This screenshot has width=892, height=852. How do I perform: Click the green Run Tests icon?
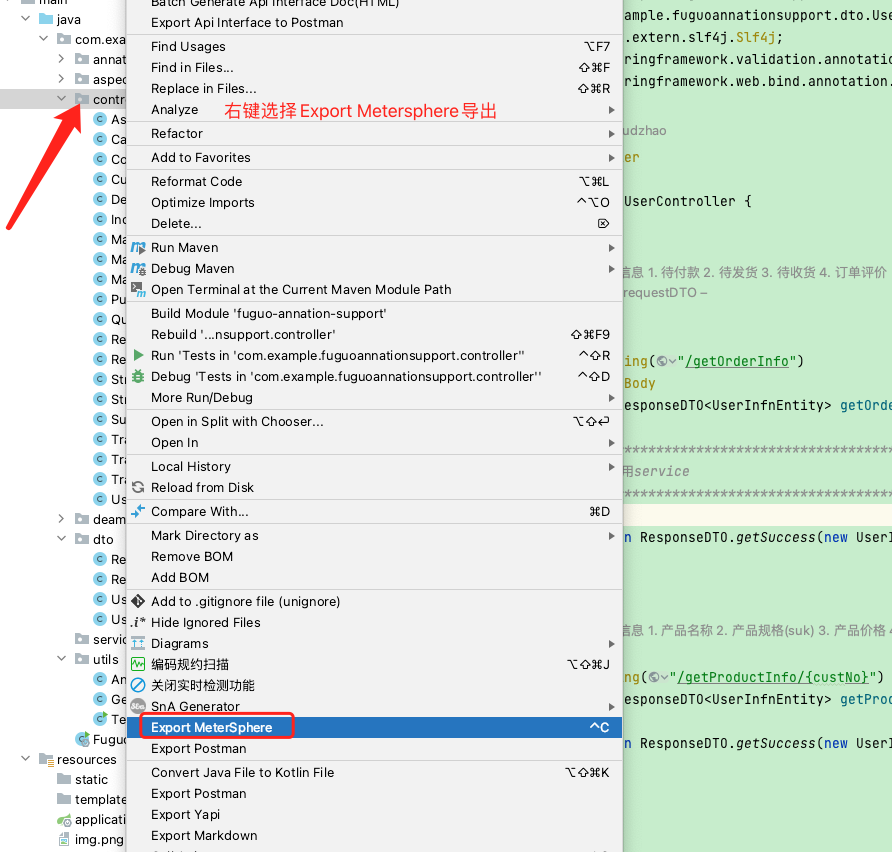pos(138,355)
